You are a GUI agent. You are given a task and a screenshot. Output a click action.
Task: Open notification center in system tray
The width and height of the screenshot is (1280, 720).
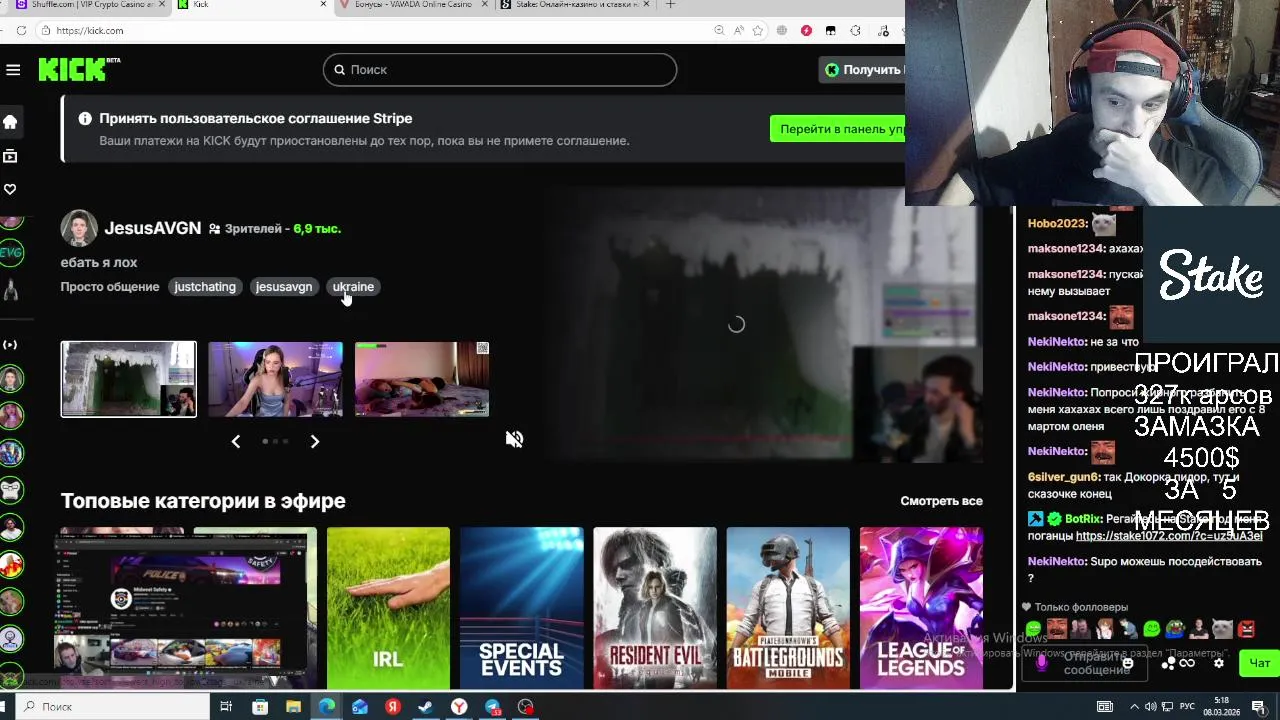(1258, 707)
